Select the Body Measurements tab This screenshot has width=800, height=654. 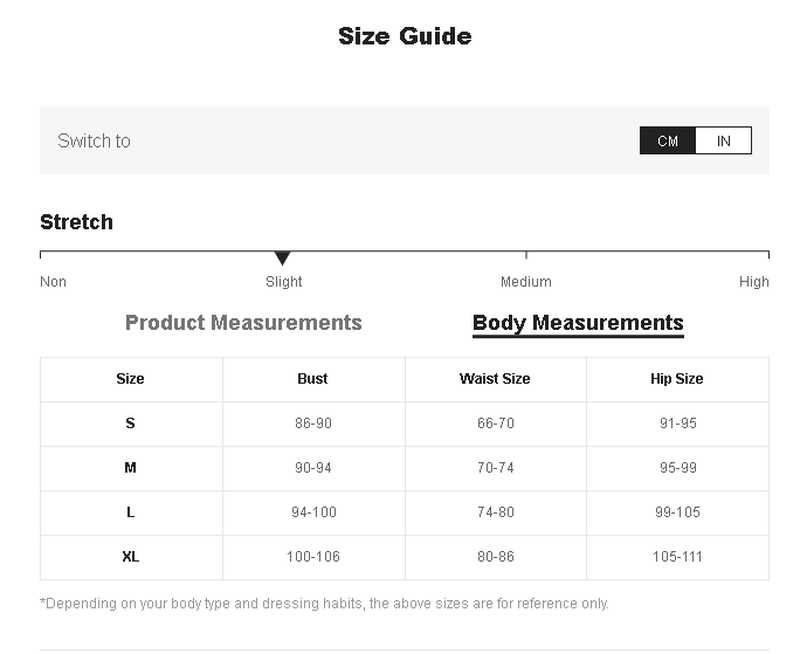[578, 323]
